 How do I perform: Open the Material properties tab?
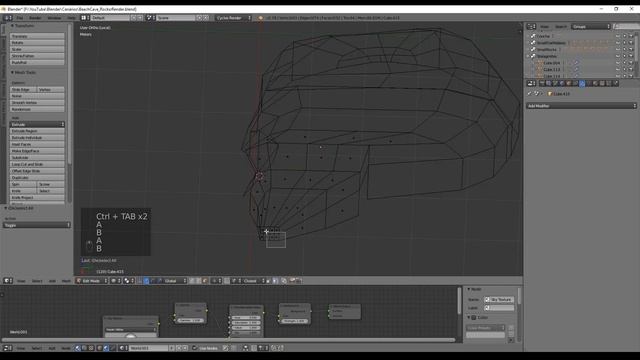[x=596, y=83]
